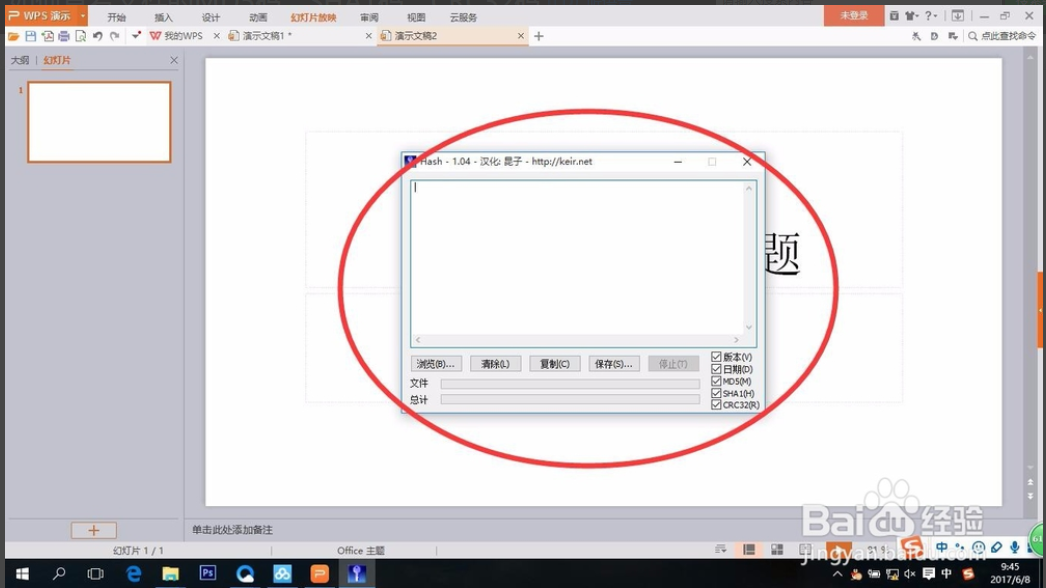
Task: Close the 演示文稿2 document tab
Action: pyautogui.click(x=521, y=36)
